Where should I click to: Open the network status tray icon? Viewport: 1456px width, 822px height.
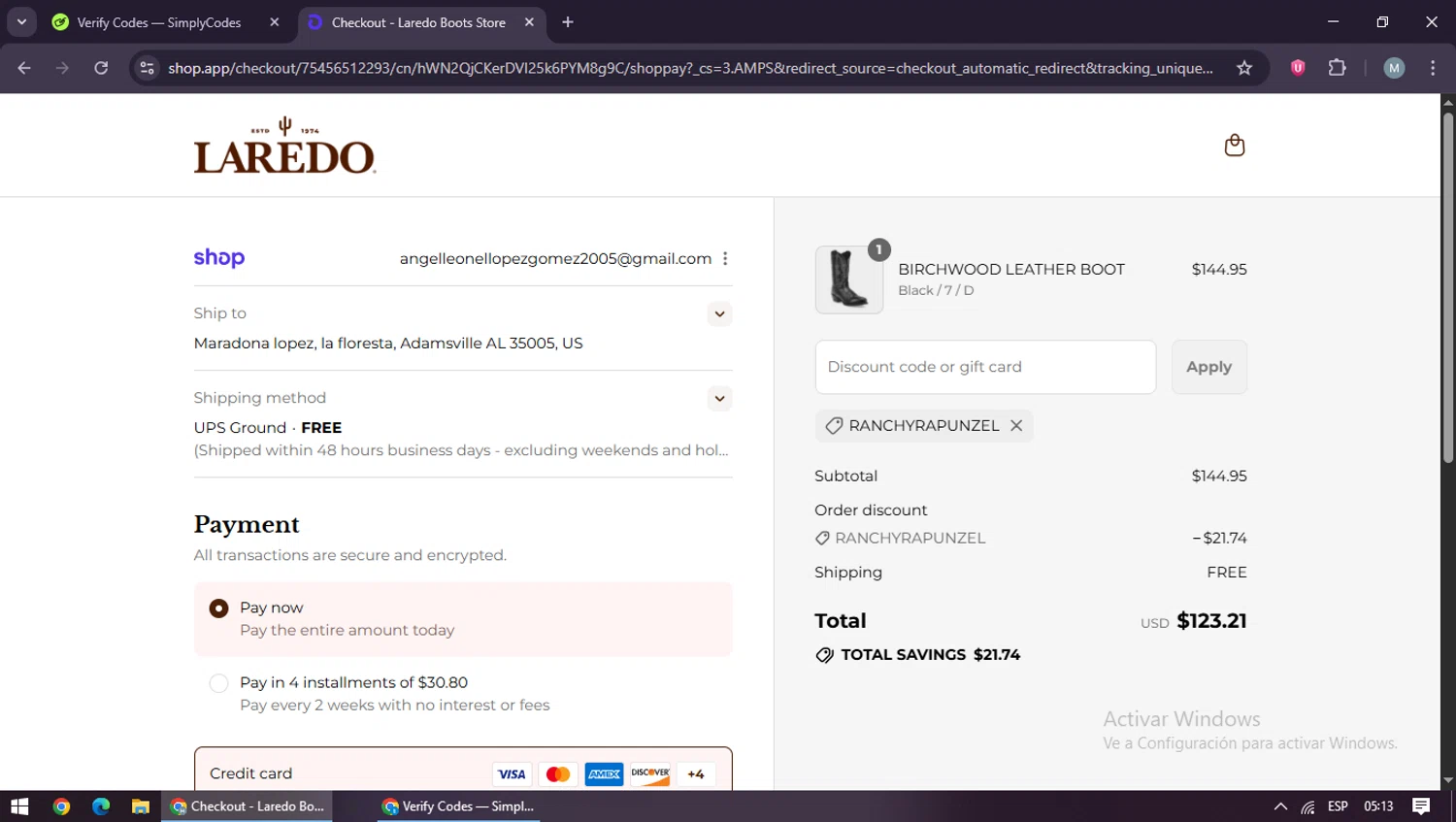coord(1308,806)
